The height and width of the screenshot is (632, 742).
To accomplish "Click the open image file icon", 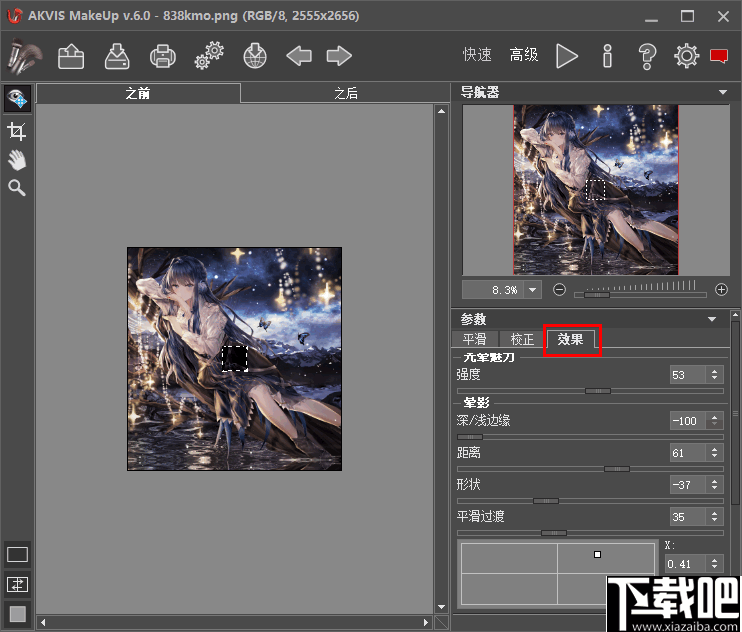I will tap(71, 56).
